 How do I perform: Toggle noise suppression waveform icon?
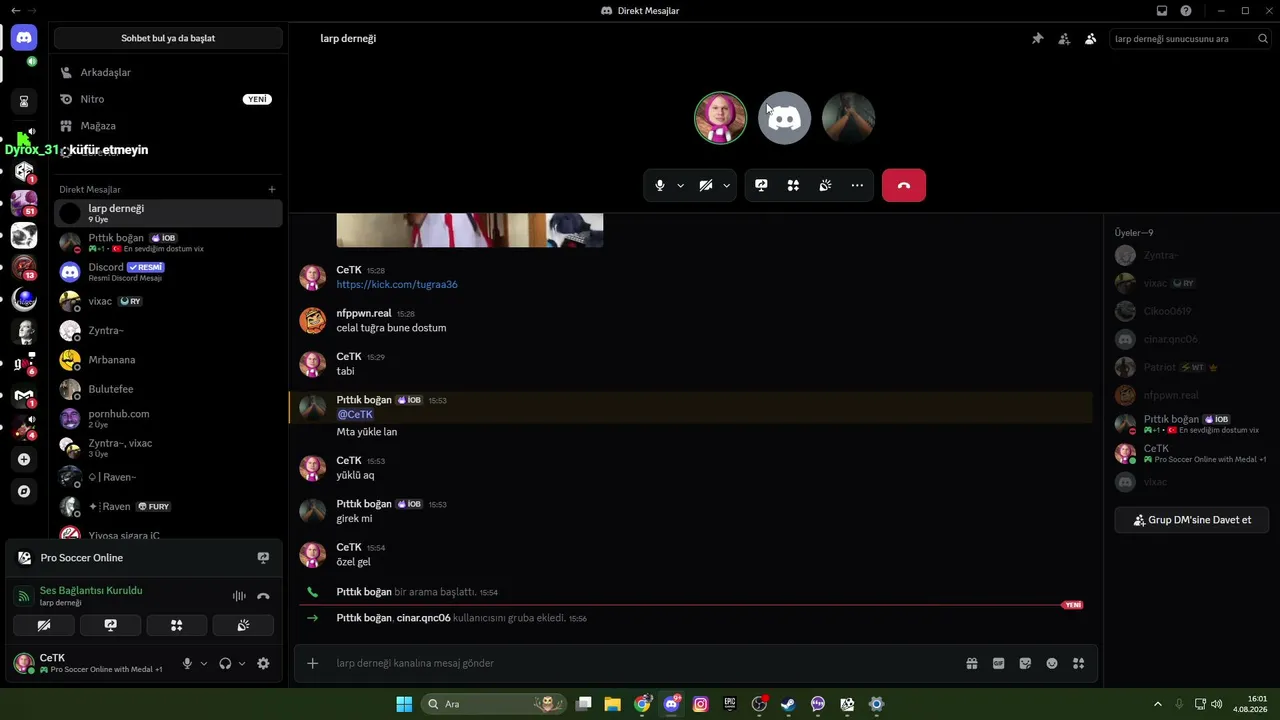239,596
